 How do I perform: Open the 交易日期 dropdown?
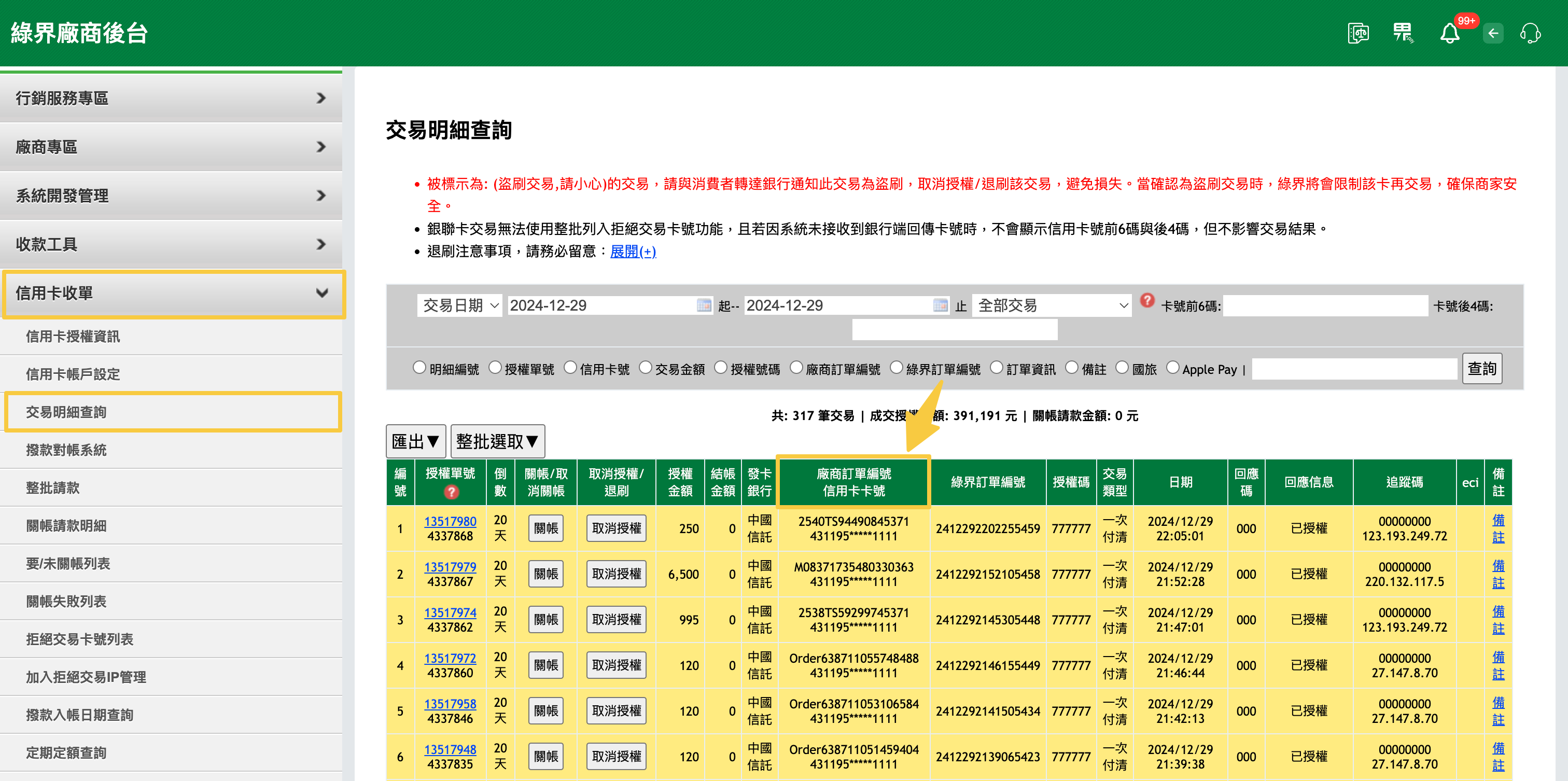click(459, 305)
